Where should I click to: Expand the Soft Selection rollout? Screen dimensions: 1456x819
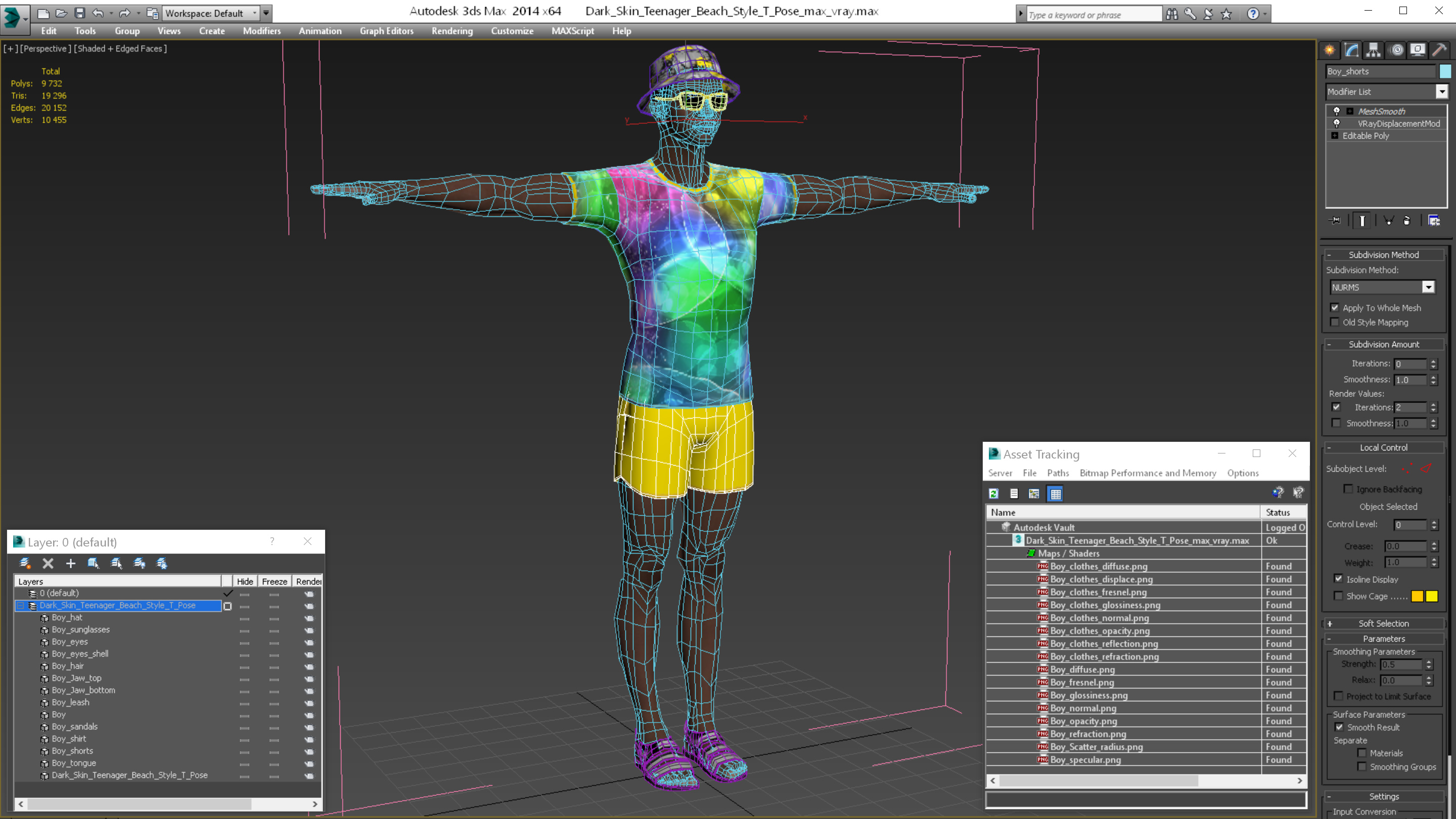(x=1384, y=623)
